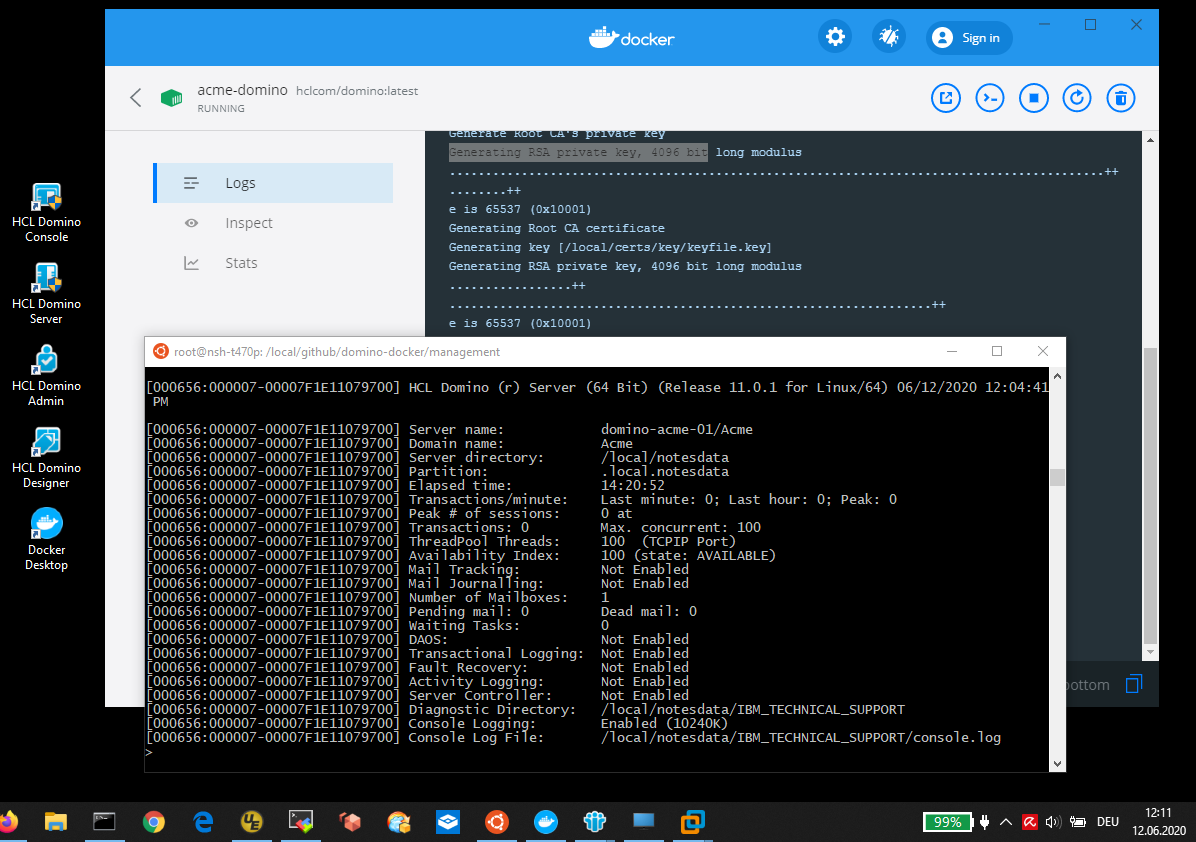
Task: Click the Sign in button
Action: point(968,38)
